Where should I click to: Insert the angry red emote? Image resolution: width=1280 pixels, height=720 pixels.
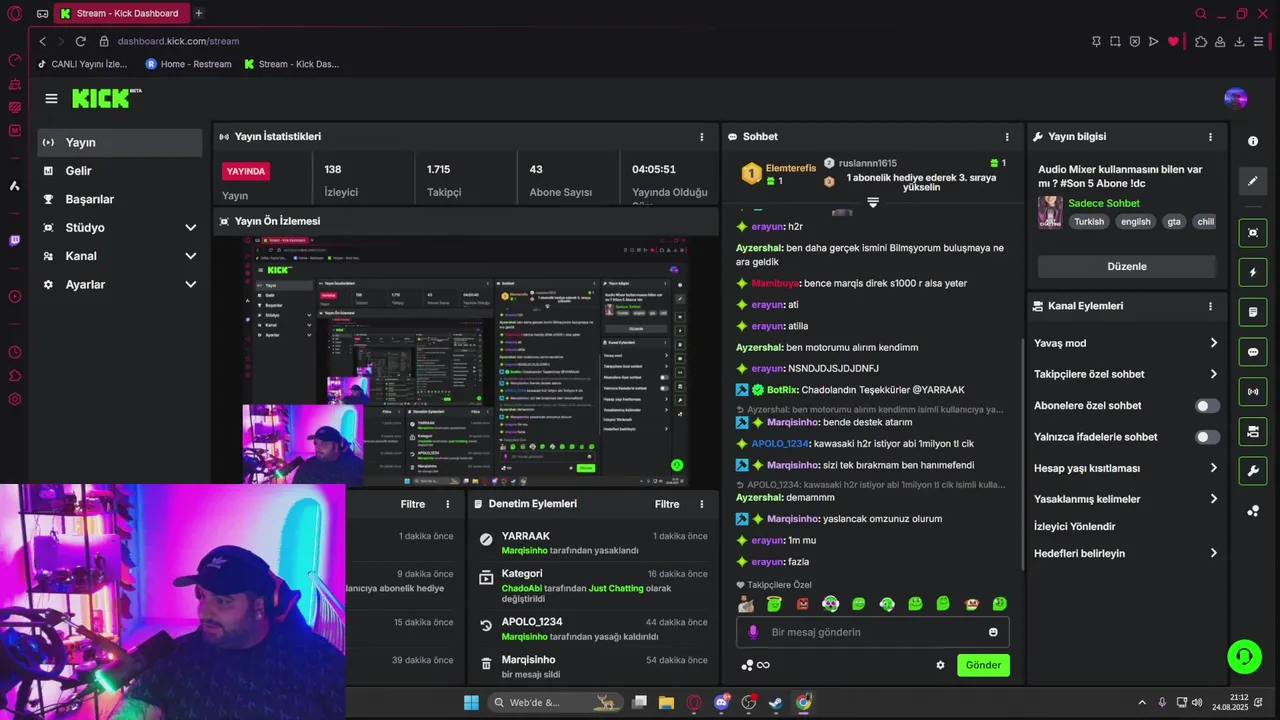pyautogui.click(x=802, y=604)
